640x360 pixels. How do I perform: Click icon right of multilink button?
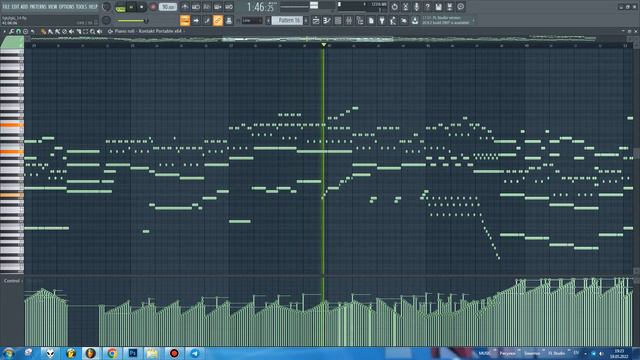click(x=229, y=20)
